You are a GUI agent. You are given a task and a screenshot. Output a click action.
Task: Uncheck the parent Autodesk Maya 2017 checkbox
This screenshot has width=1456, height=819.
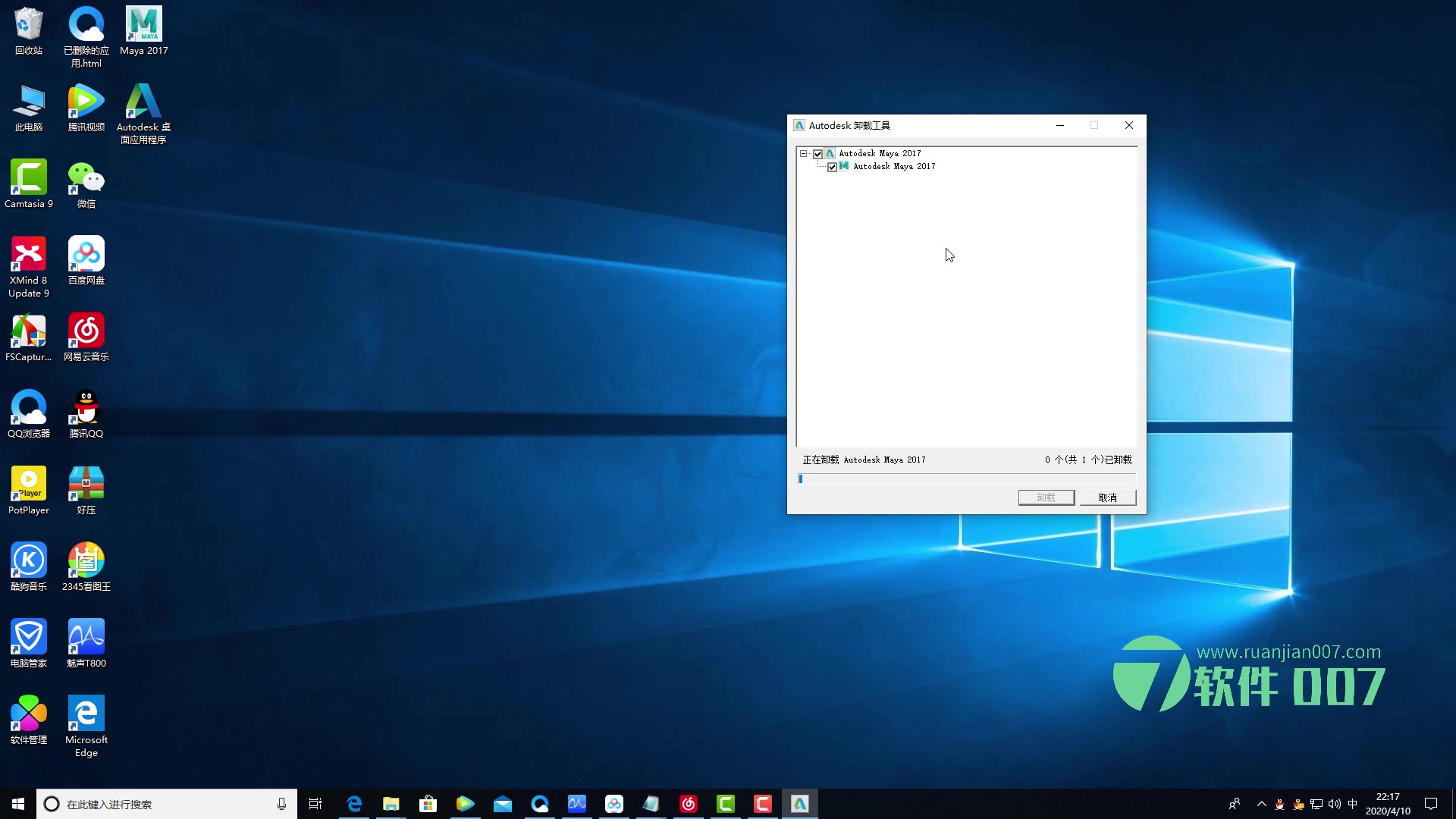pyautogui.click(x=817, y=154)
